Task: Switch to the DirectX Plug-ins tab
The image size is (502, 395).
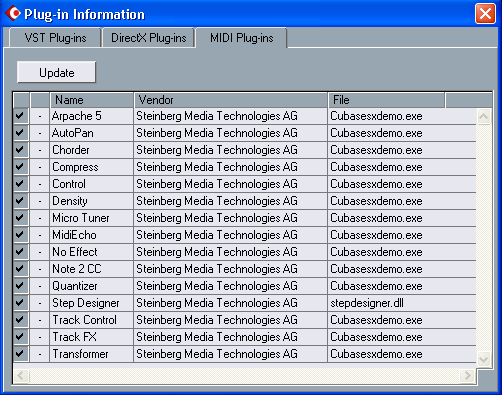Action: pyautogui.click(x=149, y=38)
